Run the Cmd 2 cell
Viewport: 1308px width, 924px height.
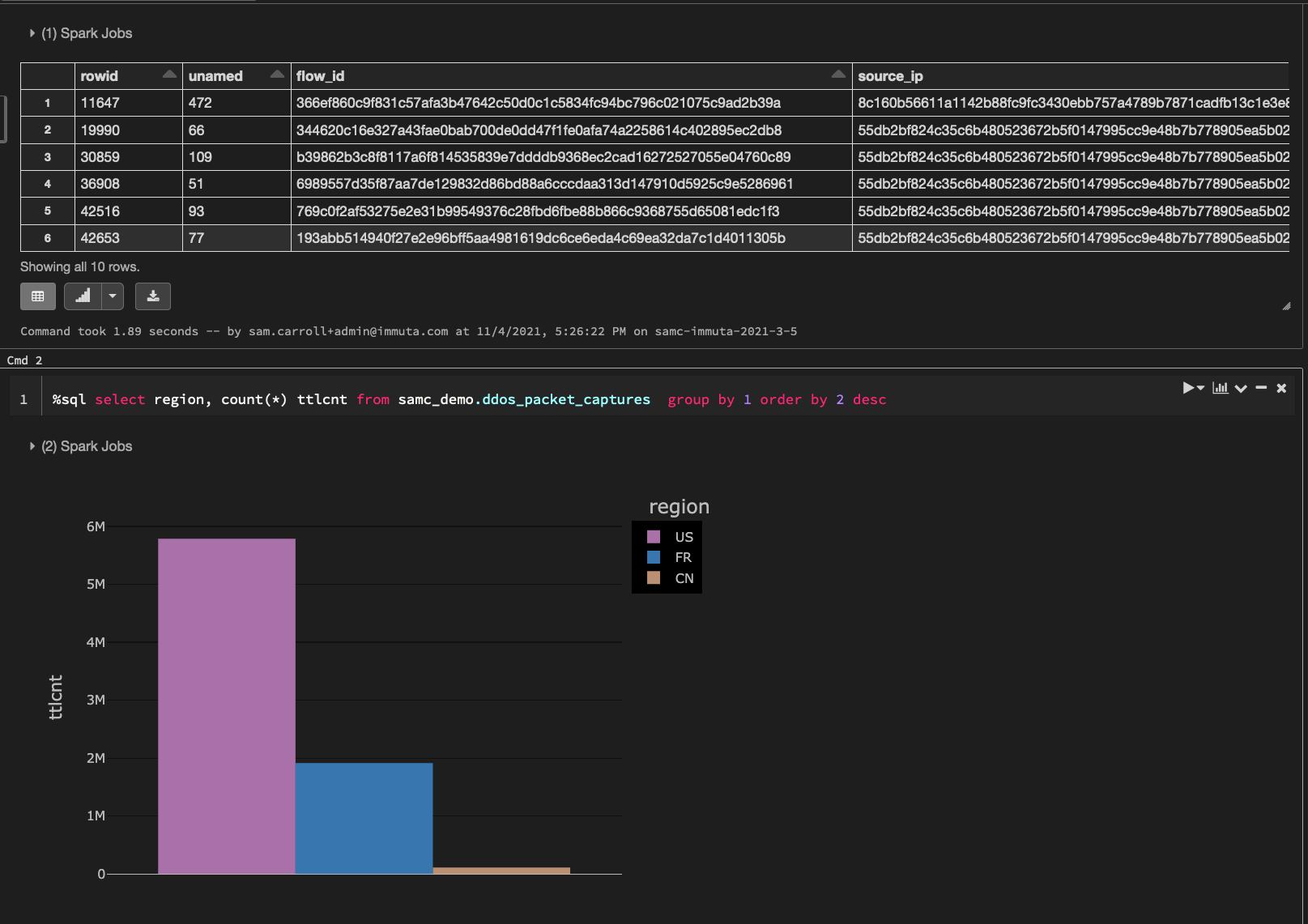point(1189,388)
